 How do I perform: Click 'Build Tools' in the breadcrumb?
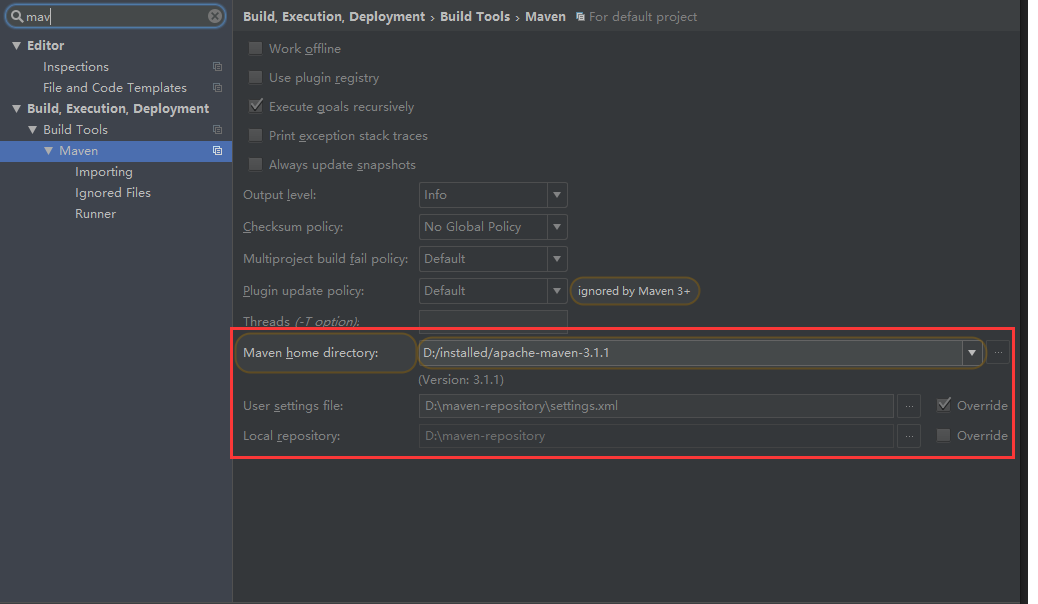point(475,17)
